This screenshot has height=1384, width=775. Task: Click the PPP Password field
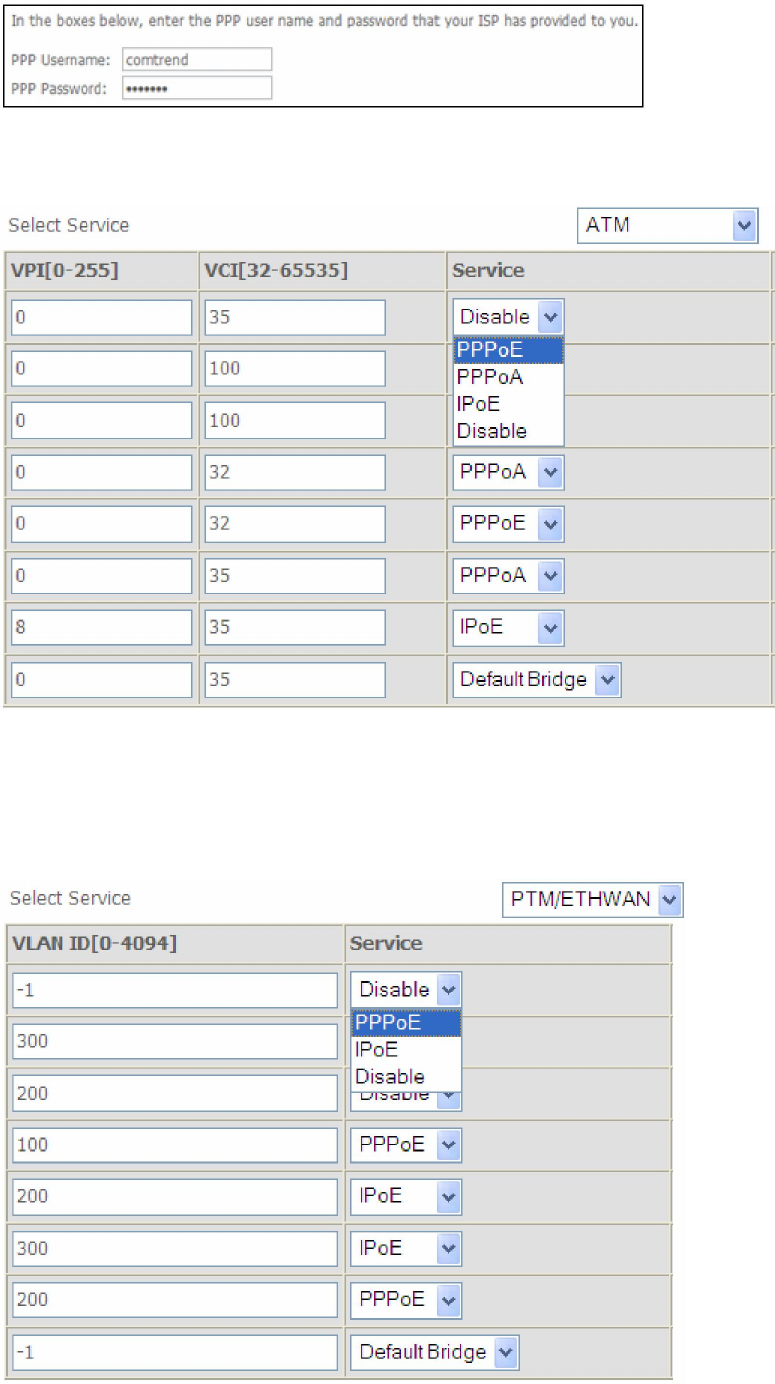(197, 88)
